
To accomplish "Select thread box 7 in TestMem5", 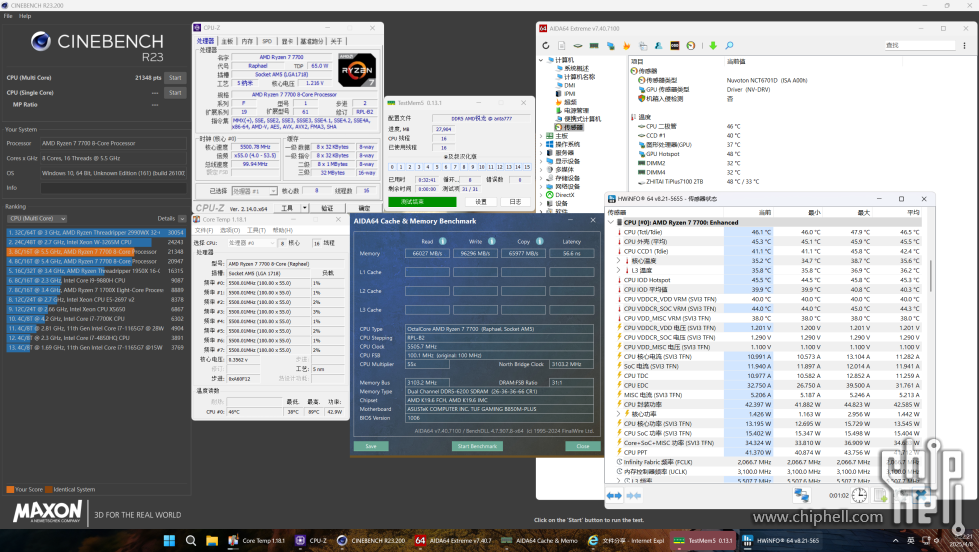I will [455, 167].
